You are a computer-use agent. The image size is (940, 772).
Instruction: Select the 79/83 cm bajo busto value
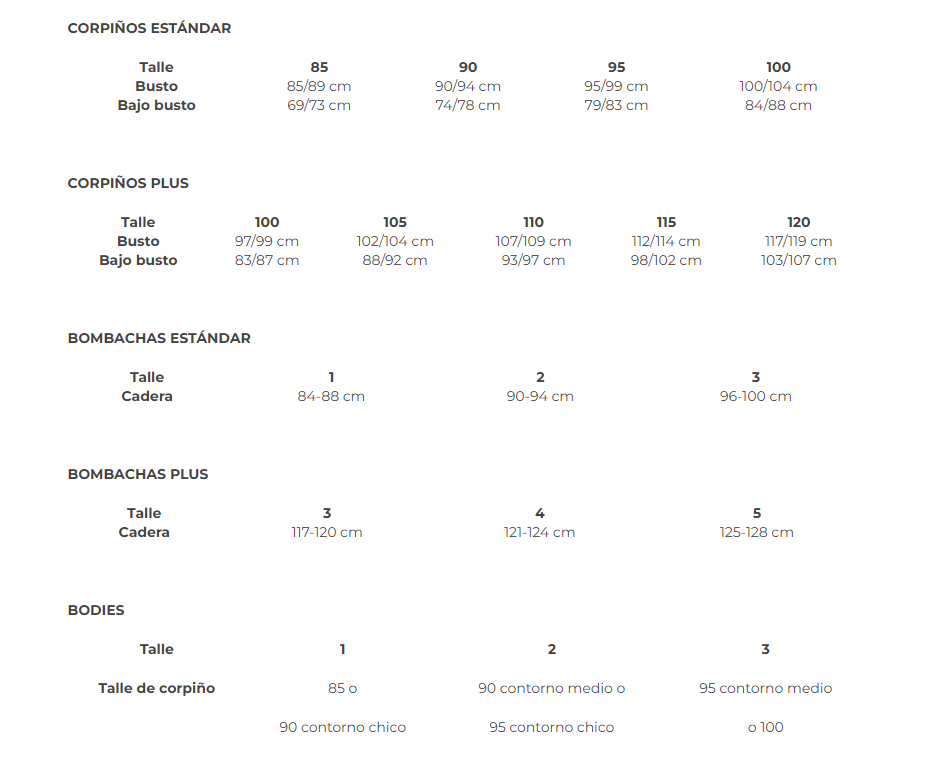[616, 105]
